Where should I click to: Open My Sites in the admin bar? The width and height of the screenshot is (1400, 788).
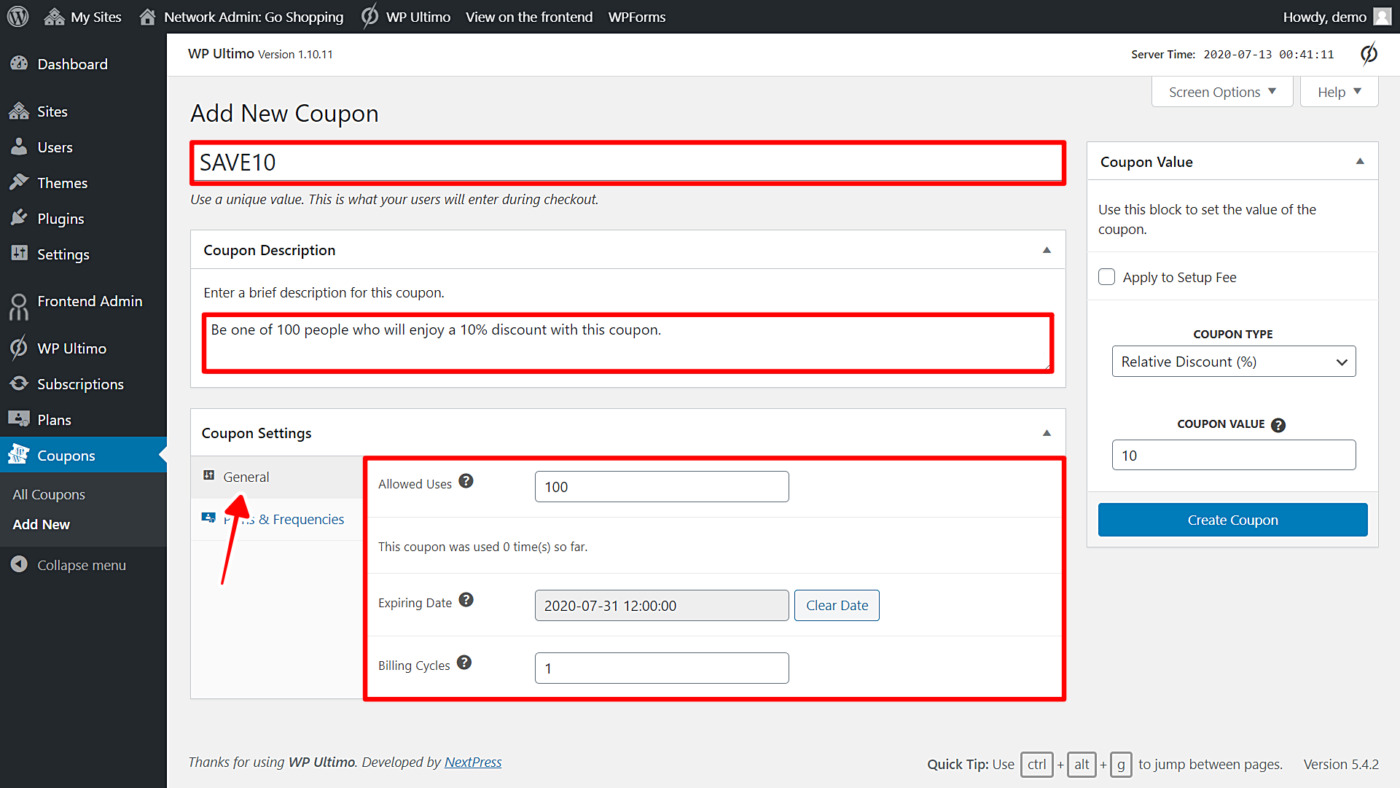pyautogui.click(x=82, y=17)
